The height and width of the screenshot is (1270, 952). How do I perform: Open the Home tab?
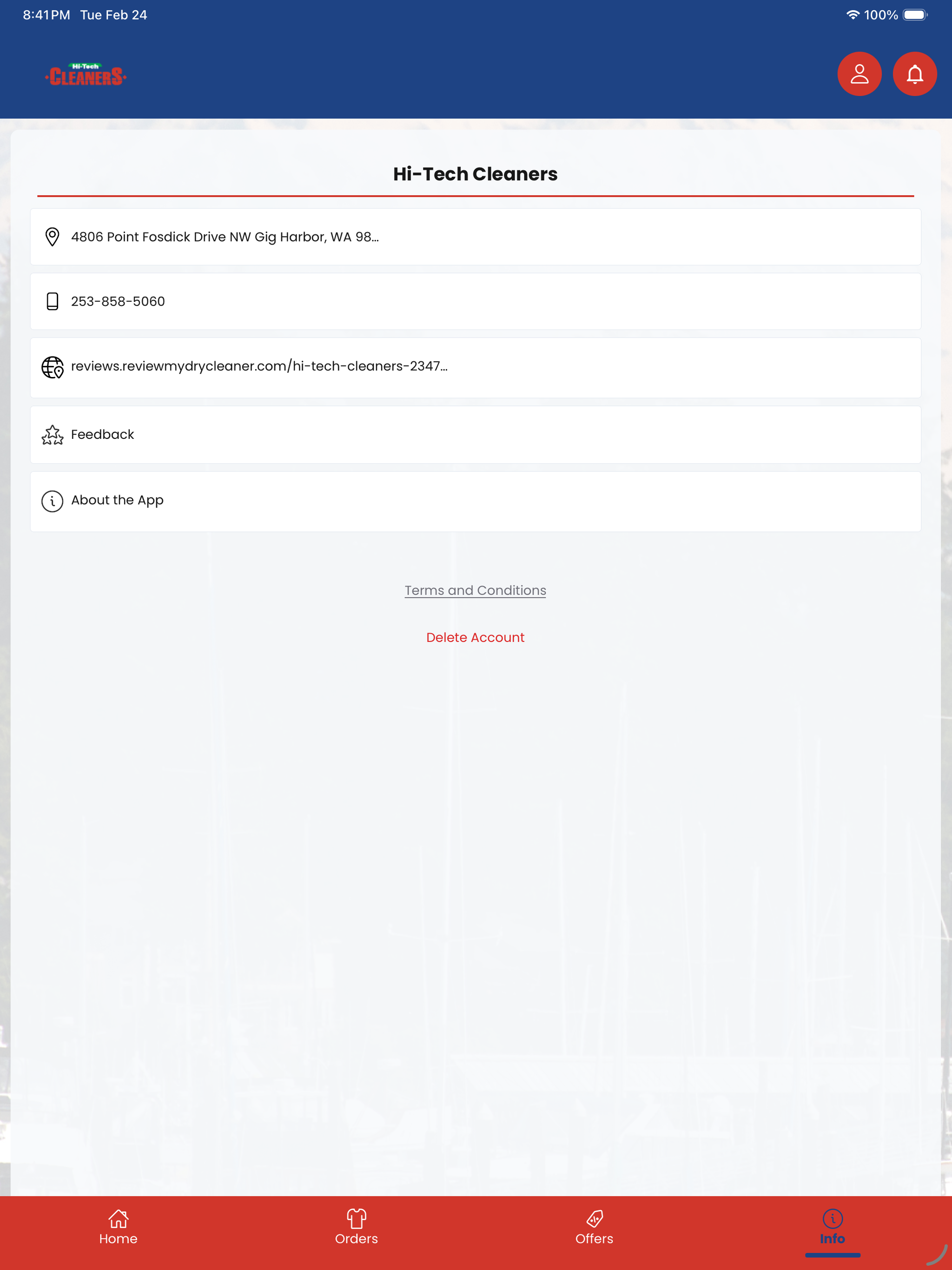pos(118,1227)
